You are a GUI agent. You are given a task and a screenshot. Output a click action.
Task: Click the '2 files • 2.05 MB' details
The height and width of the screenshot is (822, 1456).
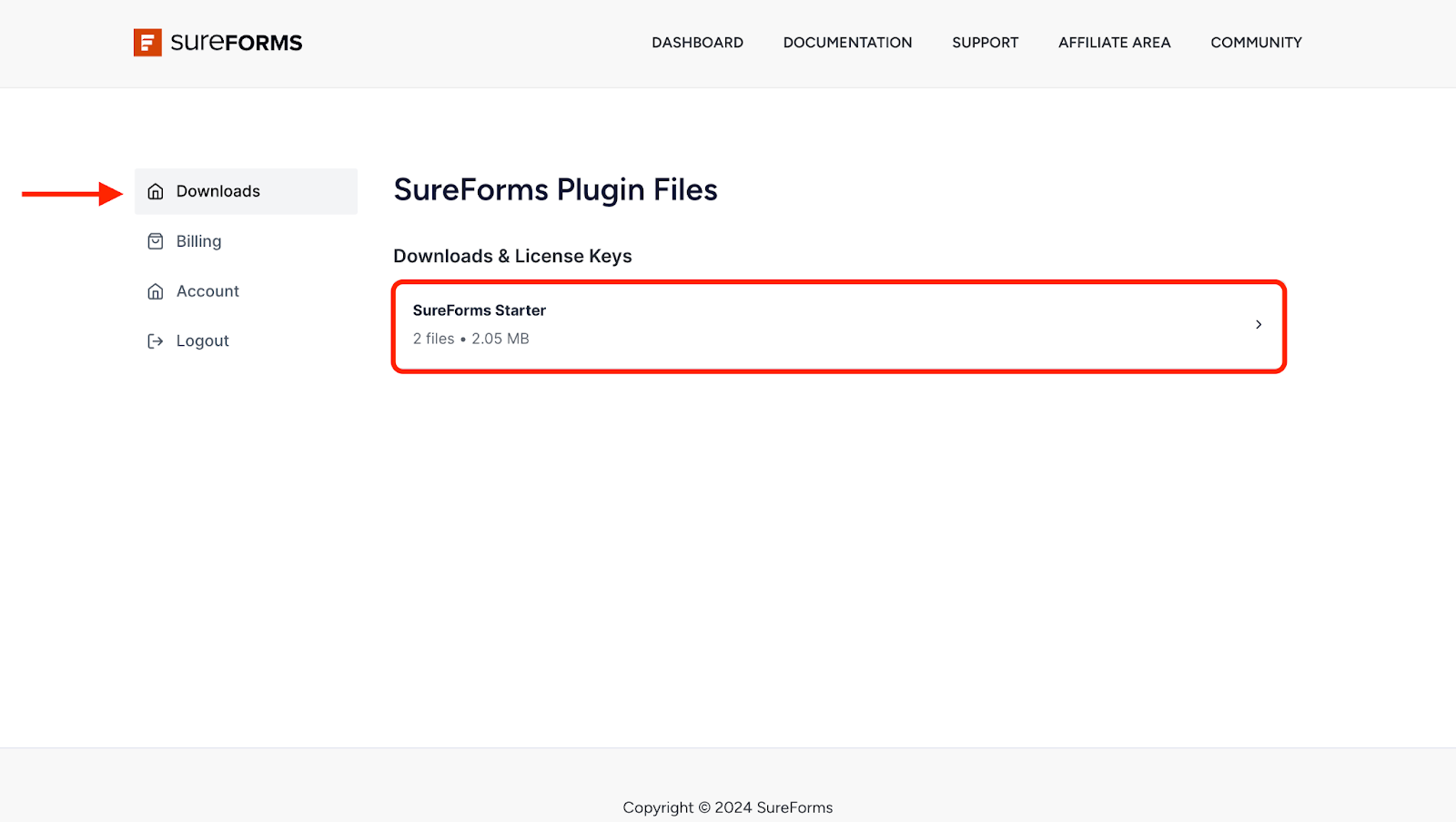470,339
